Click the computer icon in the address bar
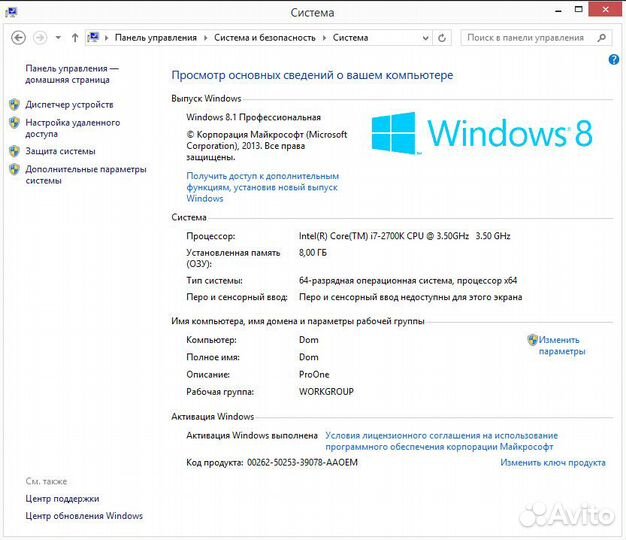The width and height of the screenshot is (626, 540). click(x=93, y=38)
